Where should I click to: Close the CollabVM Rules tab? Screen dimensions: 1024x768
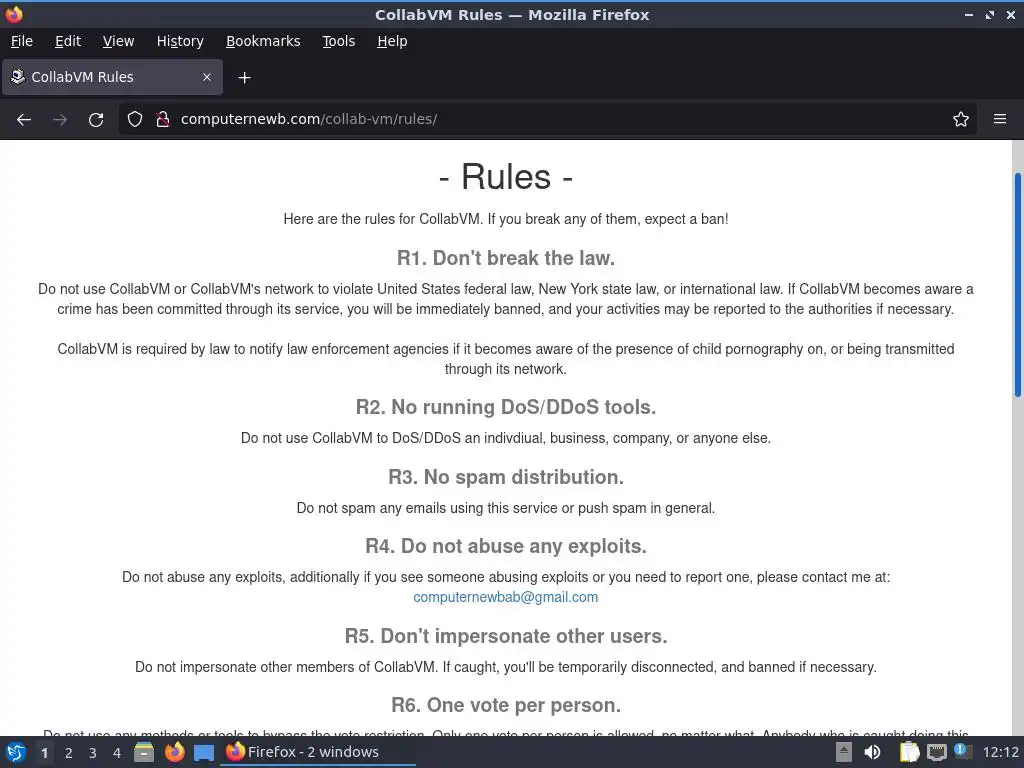(207, 77)
